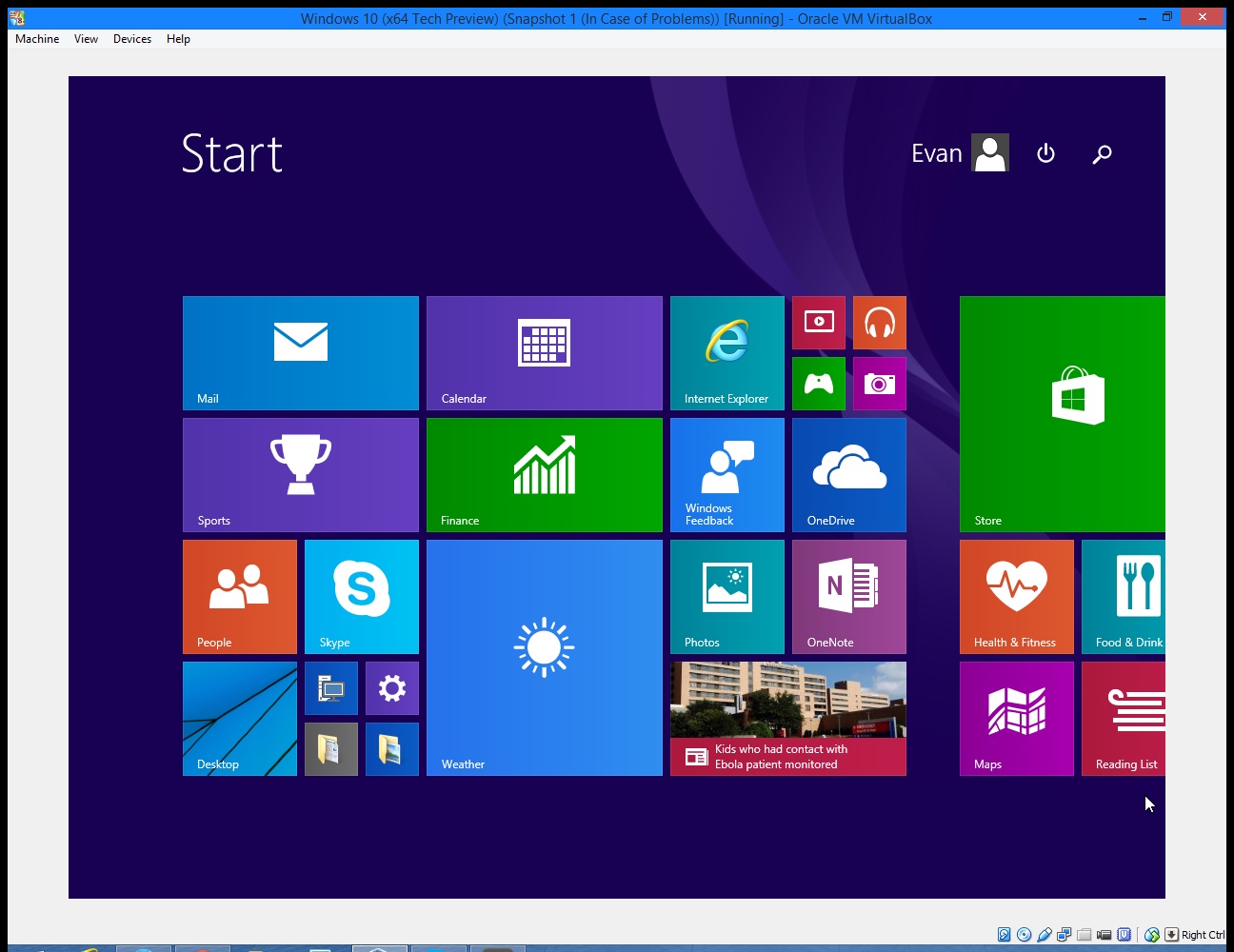Launch the Internet Explorer tile

click(x=727, y=353)
